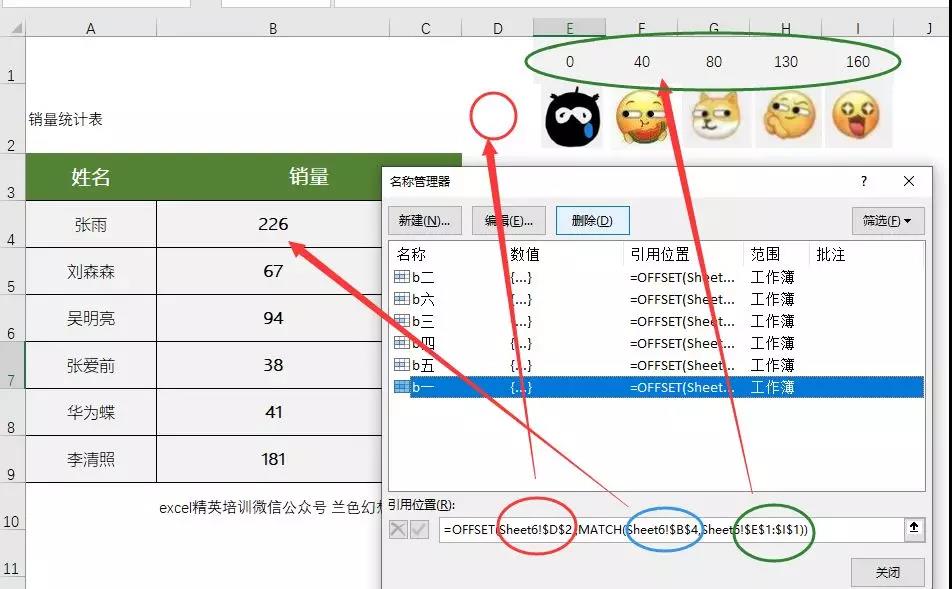Click the cell with name 张雨

(91, 225)
